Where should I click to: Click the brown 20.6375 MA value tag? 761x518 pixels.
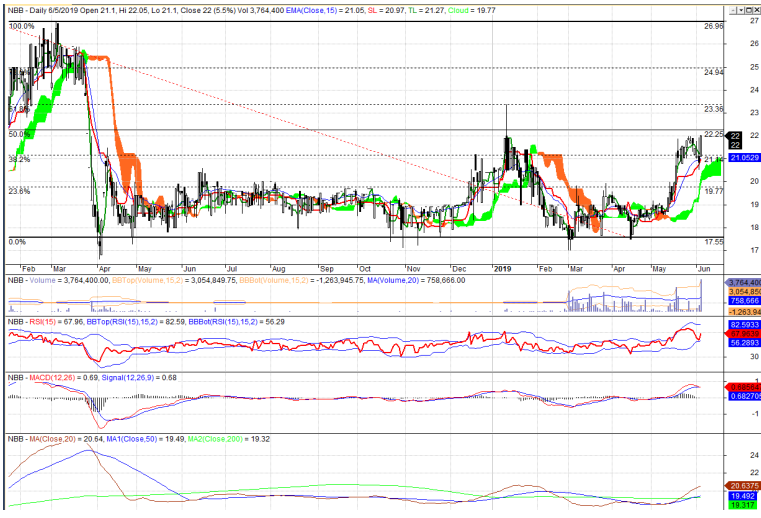744,486
